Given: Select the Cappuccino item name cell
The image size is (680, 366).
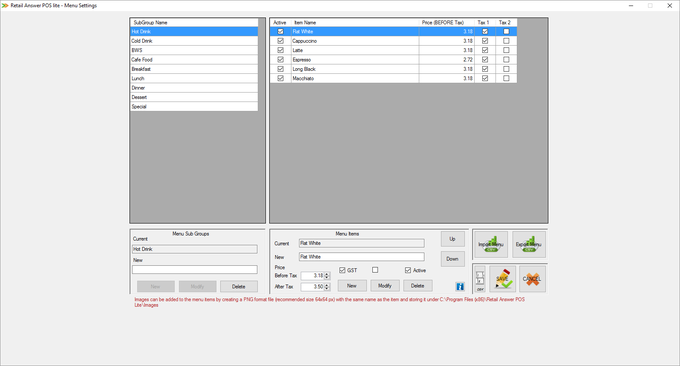Looking at the screenshot, I should click(x=355, y=41).
